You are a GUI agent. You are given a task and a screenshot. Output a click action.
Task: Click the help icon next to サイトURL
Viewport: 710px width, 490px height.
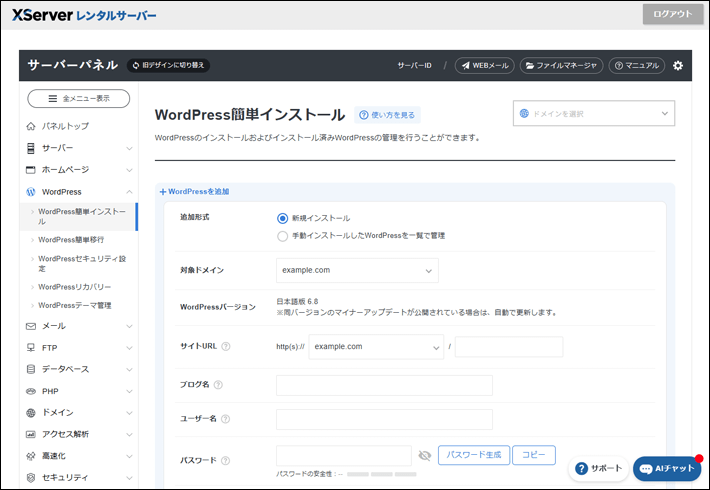click(x=226, y=347)
